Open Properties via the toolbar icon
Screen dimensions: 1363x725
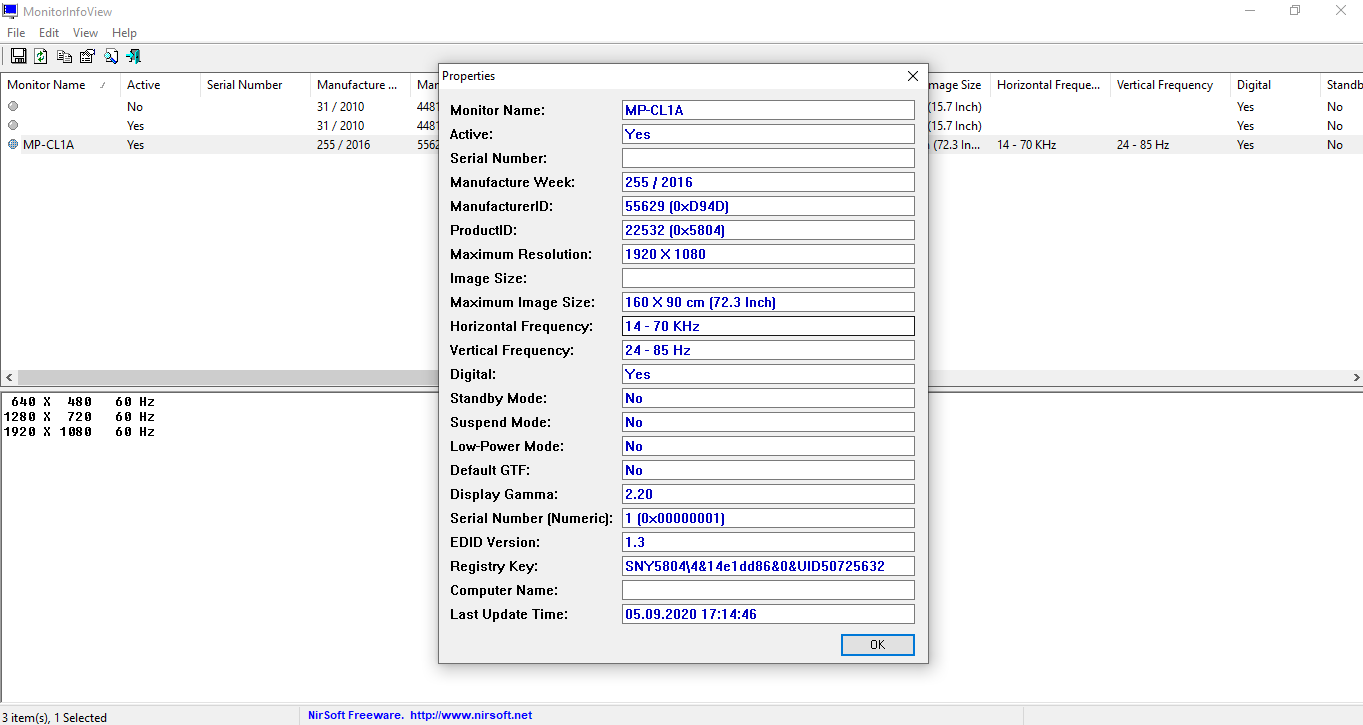pos(87,56)
